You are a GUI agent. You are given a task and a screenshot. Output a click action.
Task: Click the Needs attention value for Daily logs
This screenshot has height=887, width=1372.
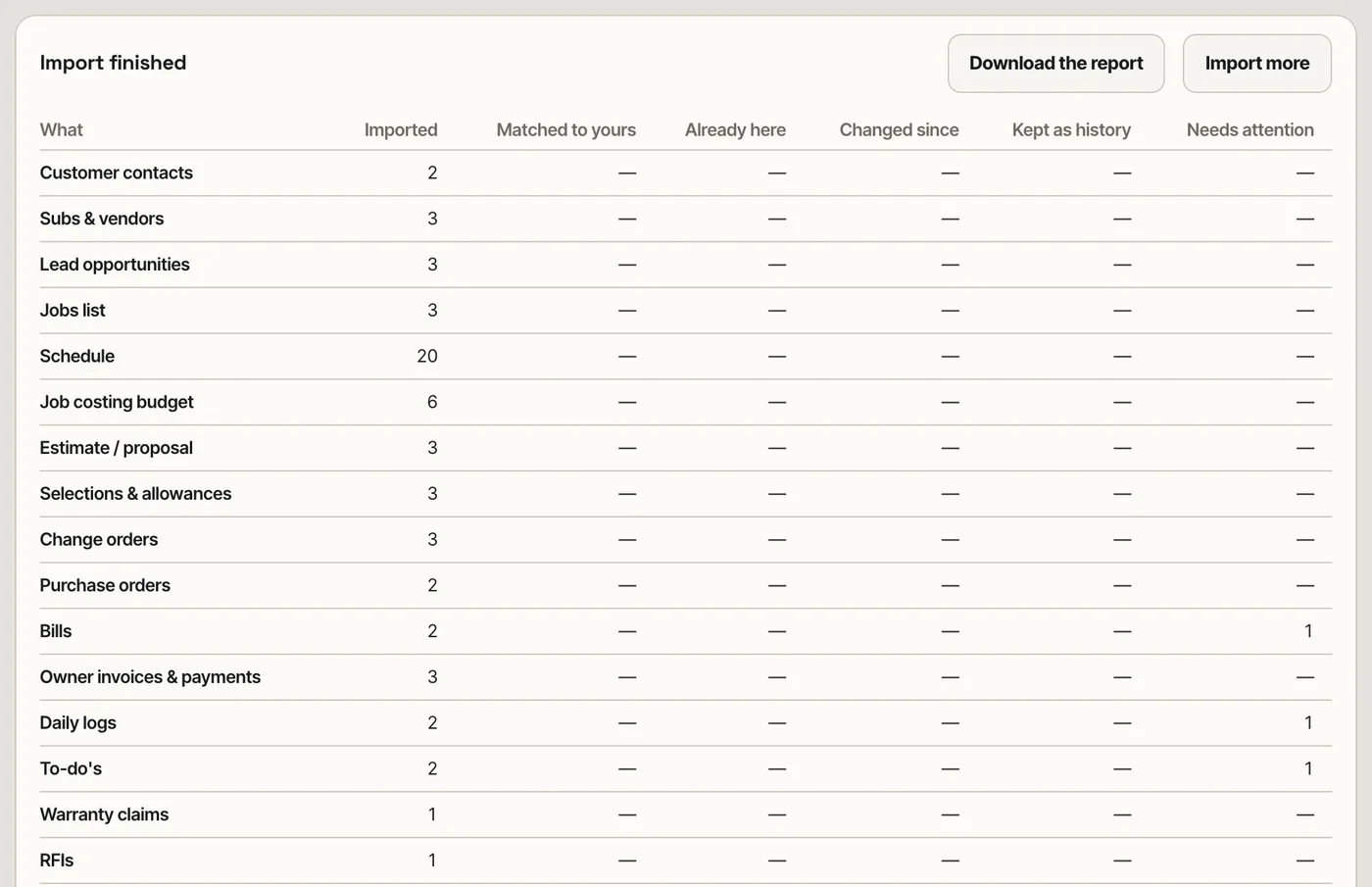tap(1308, 723)
